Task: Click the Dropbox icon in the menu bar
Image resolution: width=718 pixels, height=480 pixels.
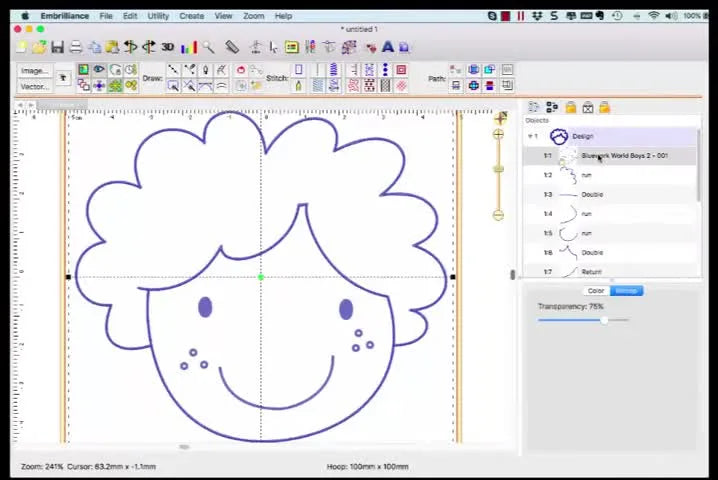Action: tap(537, 16)
